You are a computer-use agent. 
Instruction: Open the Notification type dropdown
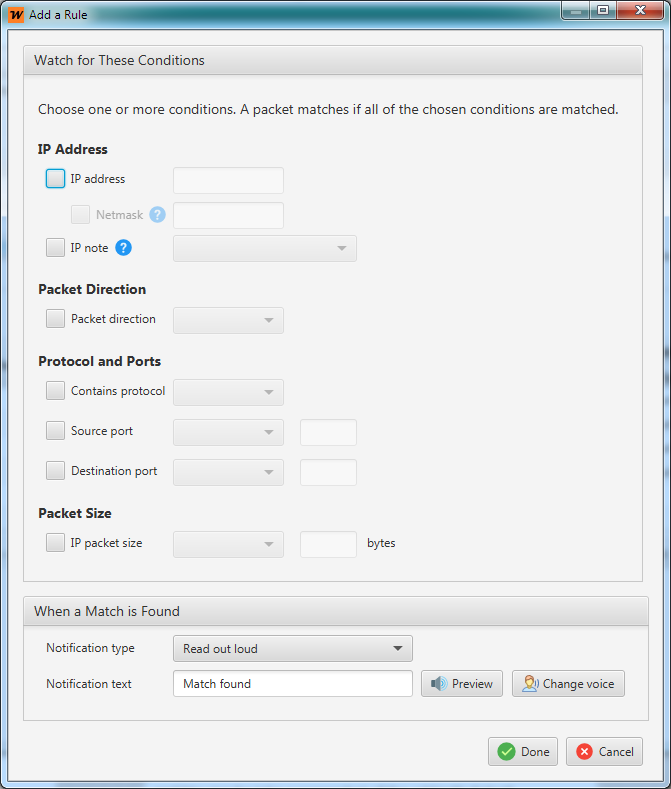click(x=293, y=649)
